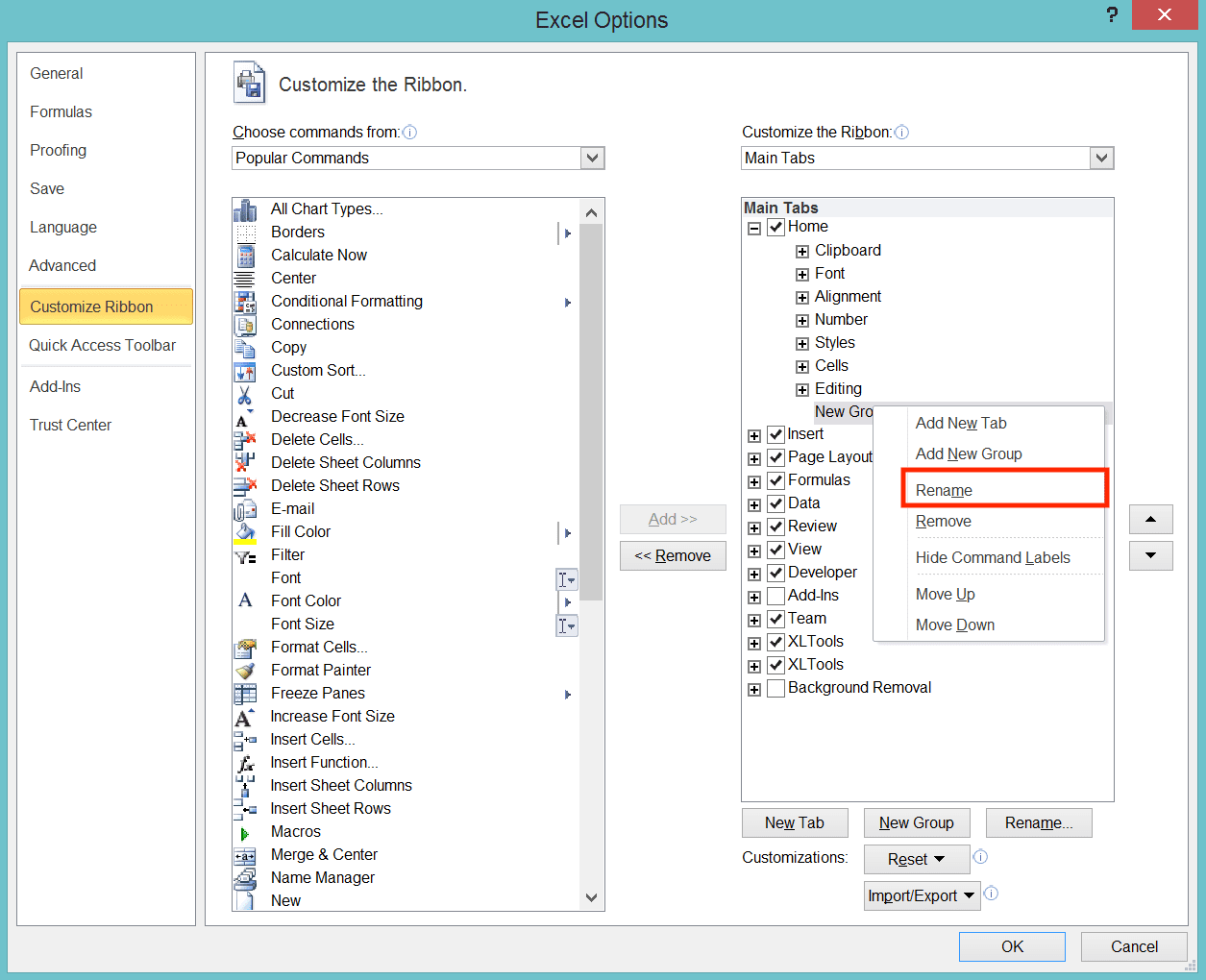This screenshot has width=1206, height=980.
Task: Toggle the Team tab checkbox
Action: 776,620
